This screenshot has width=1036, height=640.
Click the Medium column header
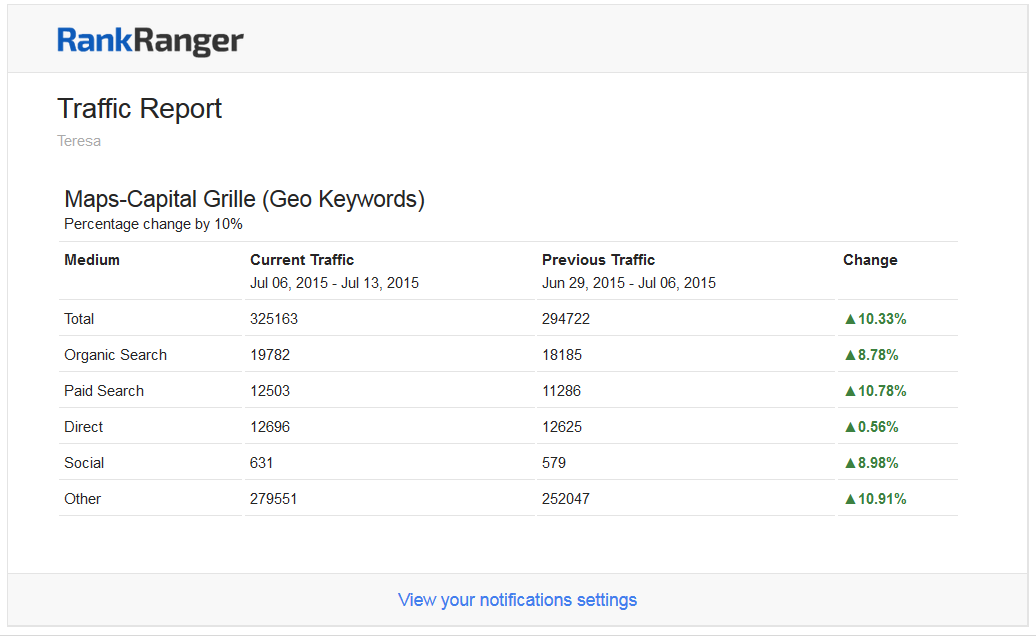click(92, 260)
